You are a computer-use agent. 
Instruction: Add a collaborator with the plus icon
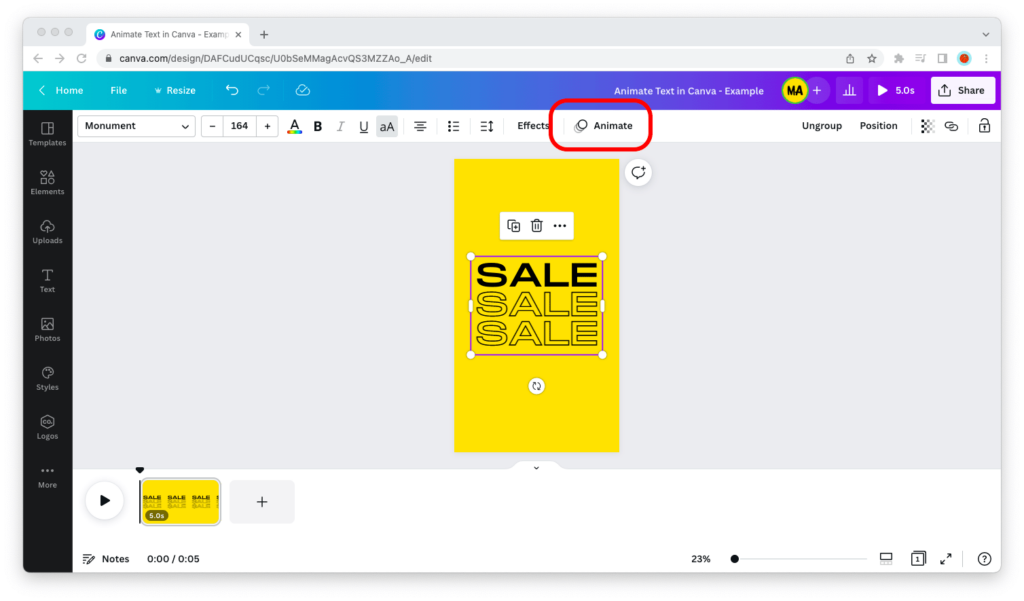(817, 90)
